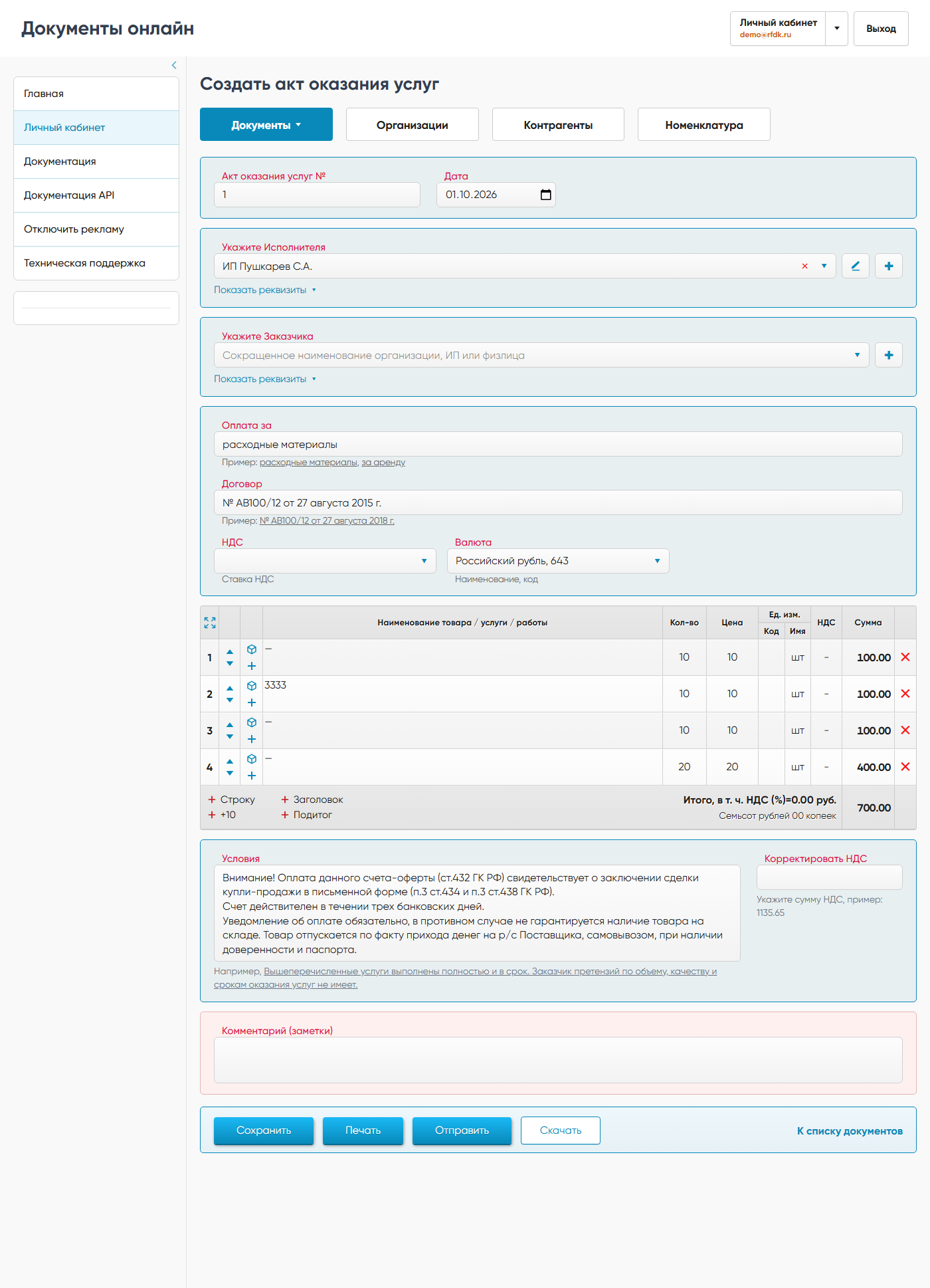
Task: Clear ИП Пушкарев С.А. with red x
Action: click(x=804, y=266)
